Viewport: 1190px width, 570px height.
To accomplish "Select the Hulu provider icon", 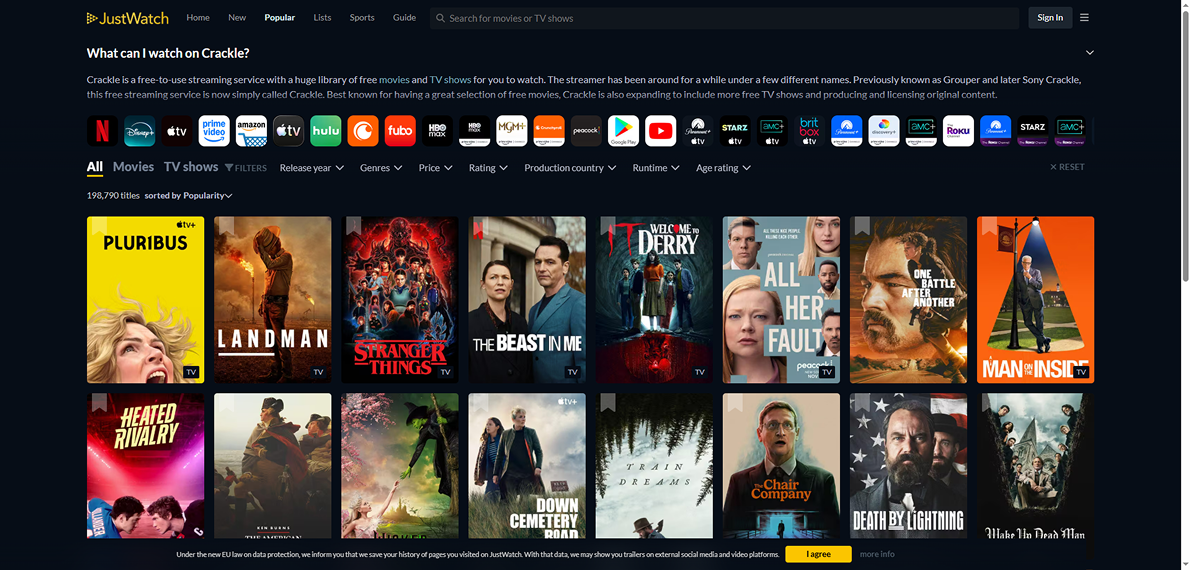I will click(x=326, y=131).
